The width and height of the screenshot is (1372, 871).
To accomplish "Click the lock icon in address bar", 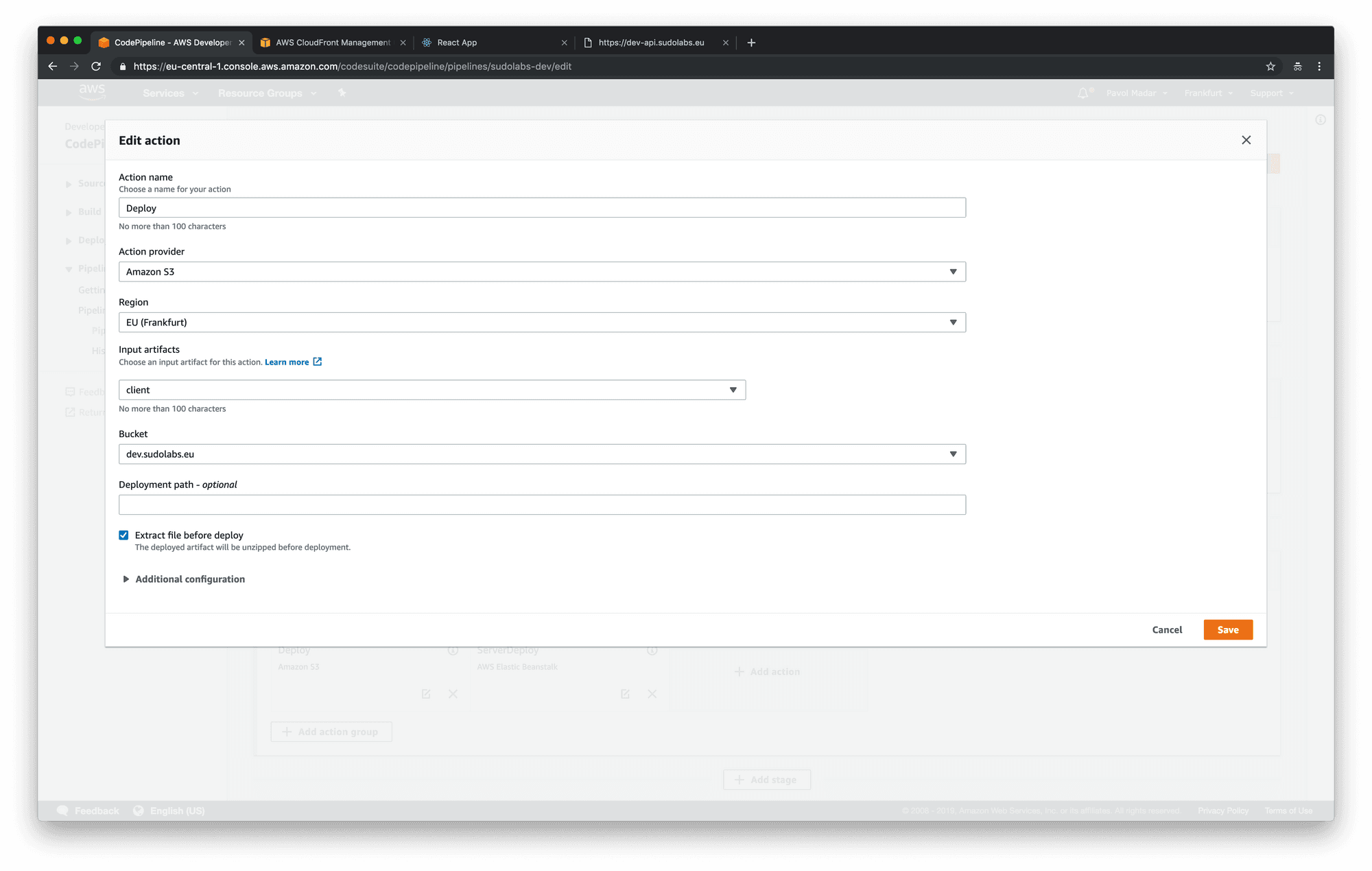I will click(x=123, y=67).
